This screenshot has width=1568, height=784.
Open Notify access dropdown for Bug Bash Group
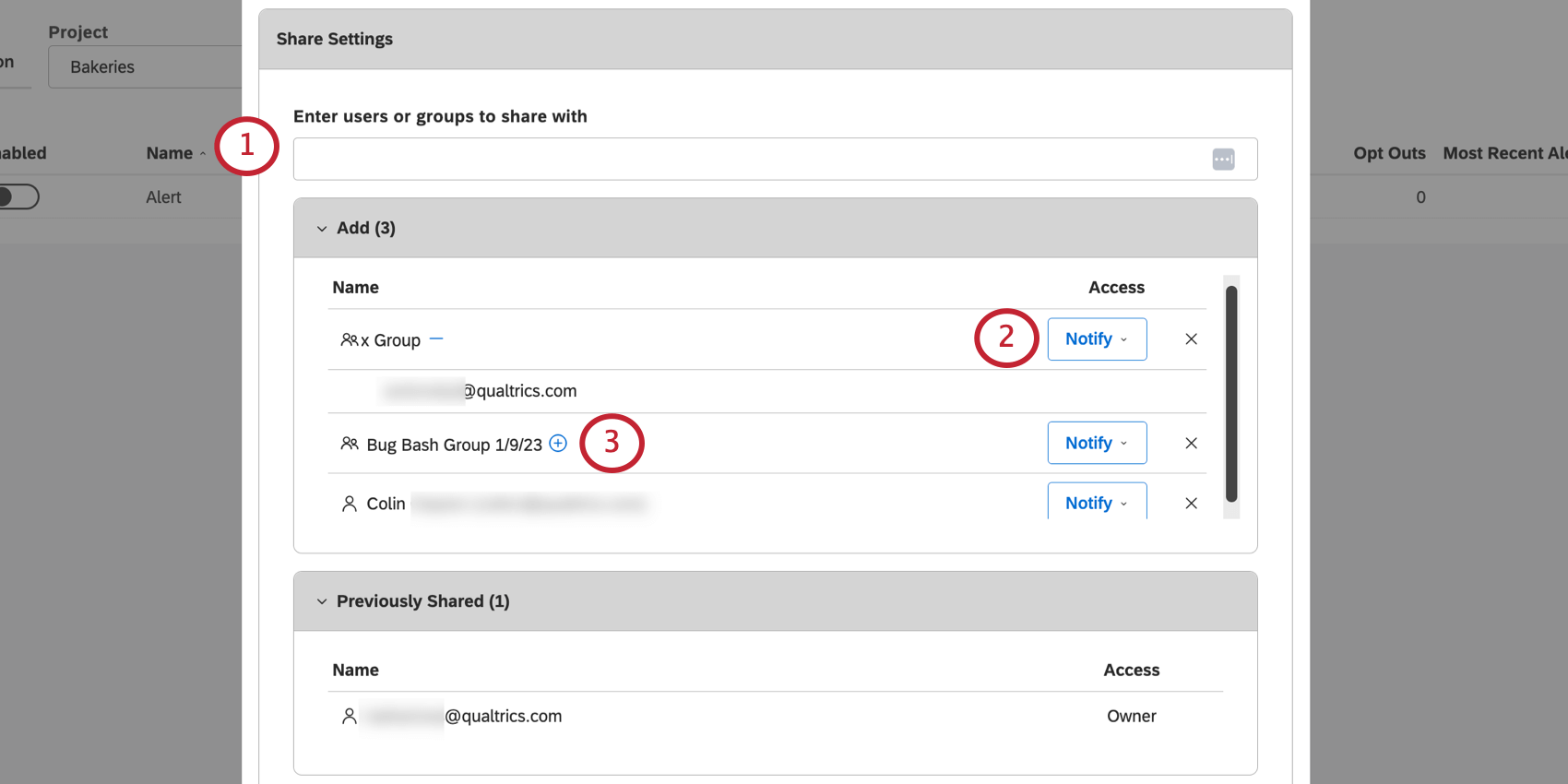(1097, 444)
